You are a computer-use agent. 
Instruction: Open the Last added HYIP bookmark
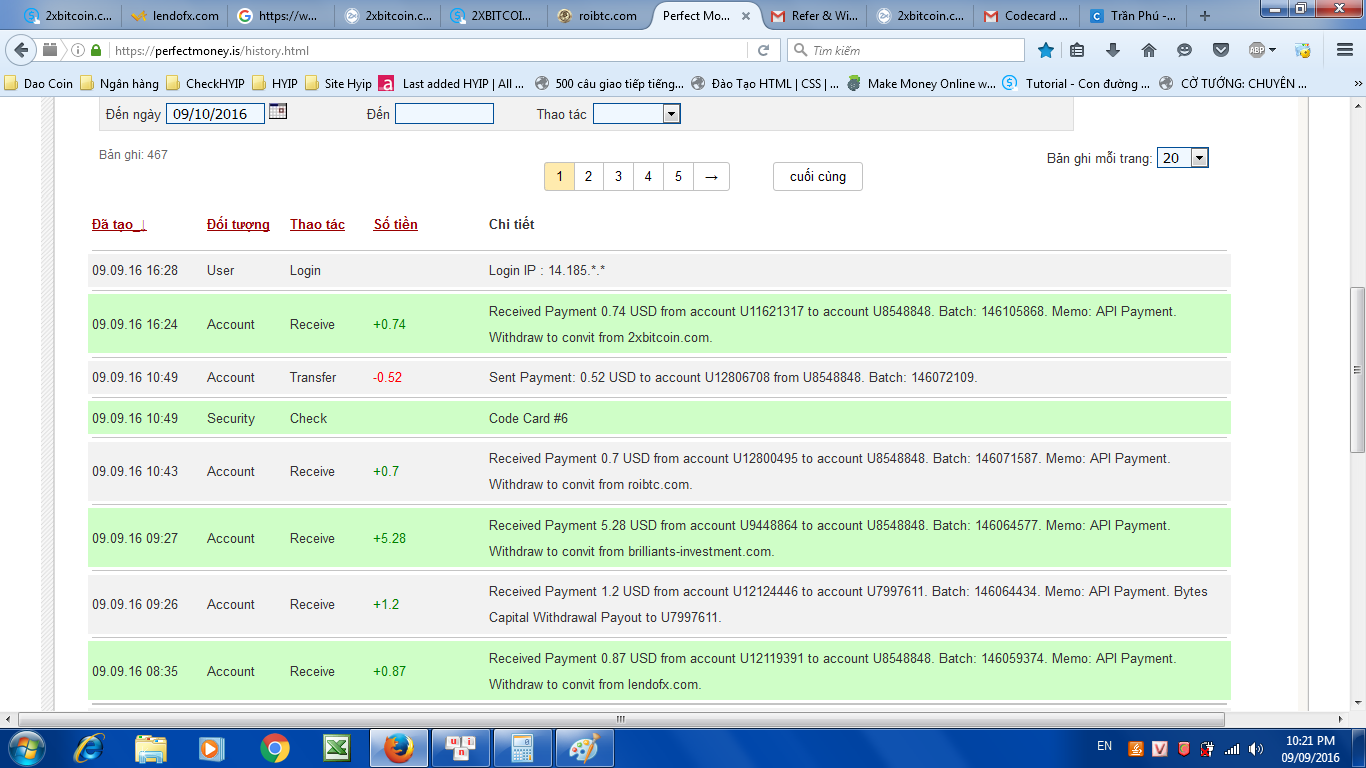(453, 84)
